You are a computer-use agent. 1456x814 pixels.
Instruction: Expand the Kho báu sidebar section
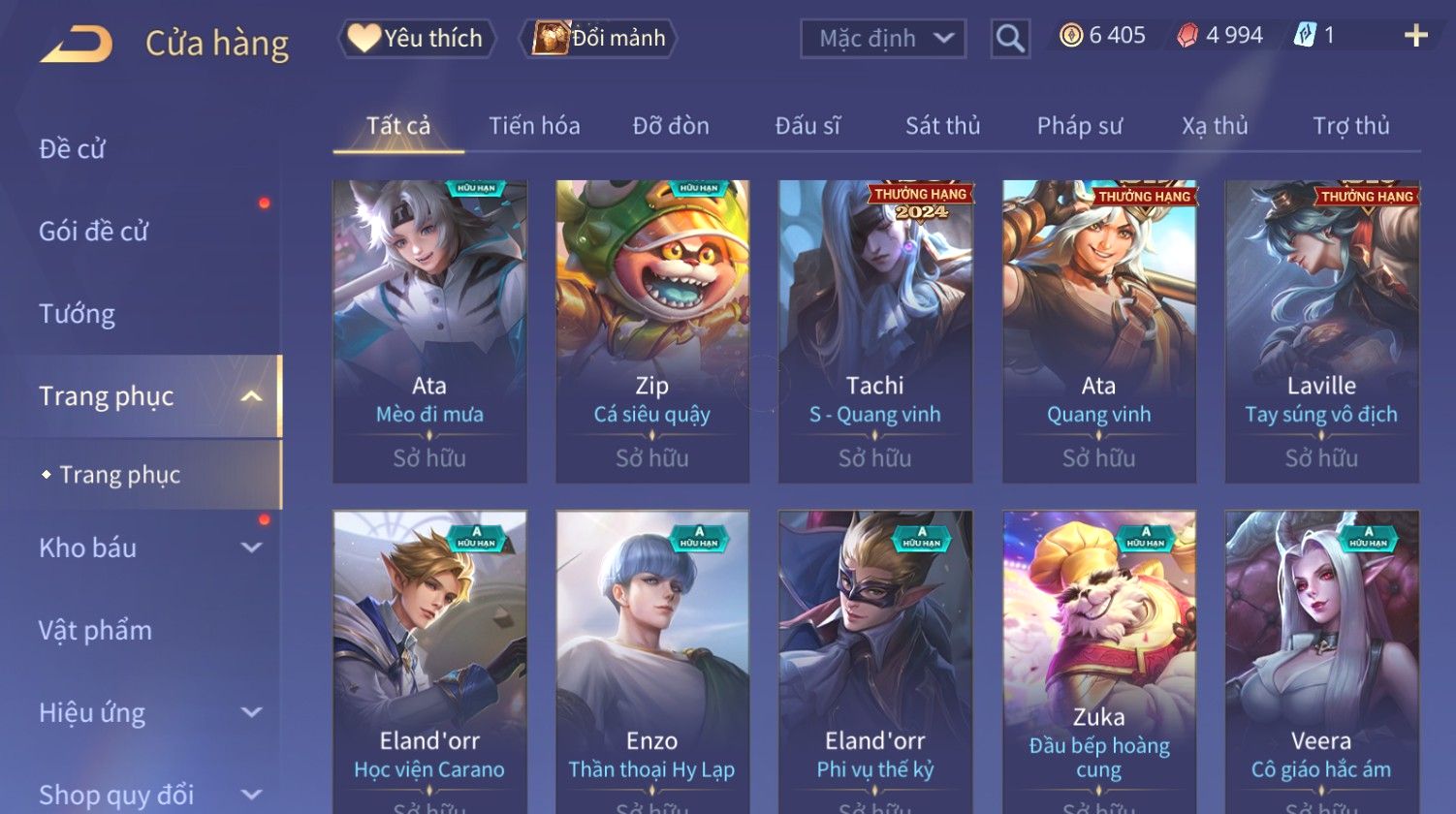[x=251, y=548]
